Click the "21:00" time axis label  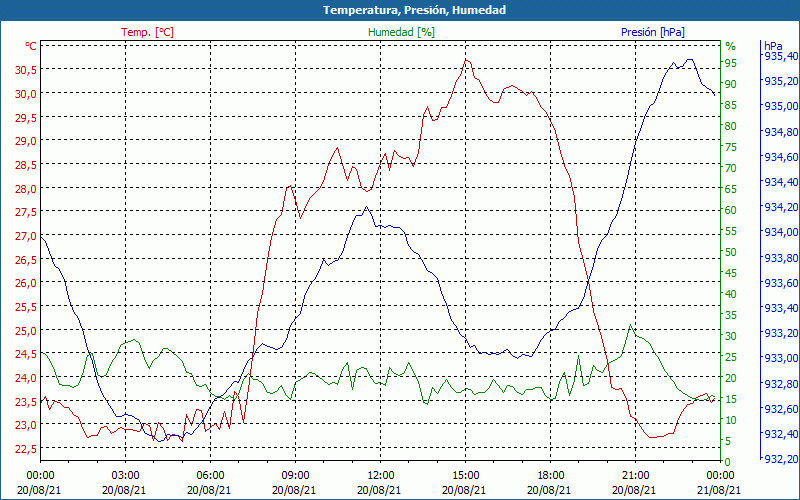point(635,476)
